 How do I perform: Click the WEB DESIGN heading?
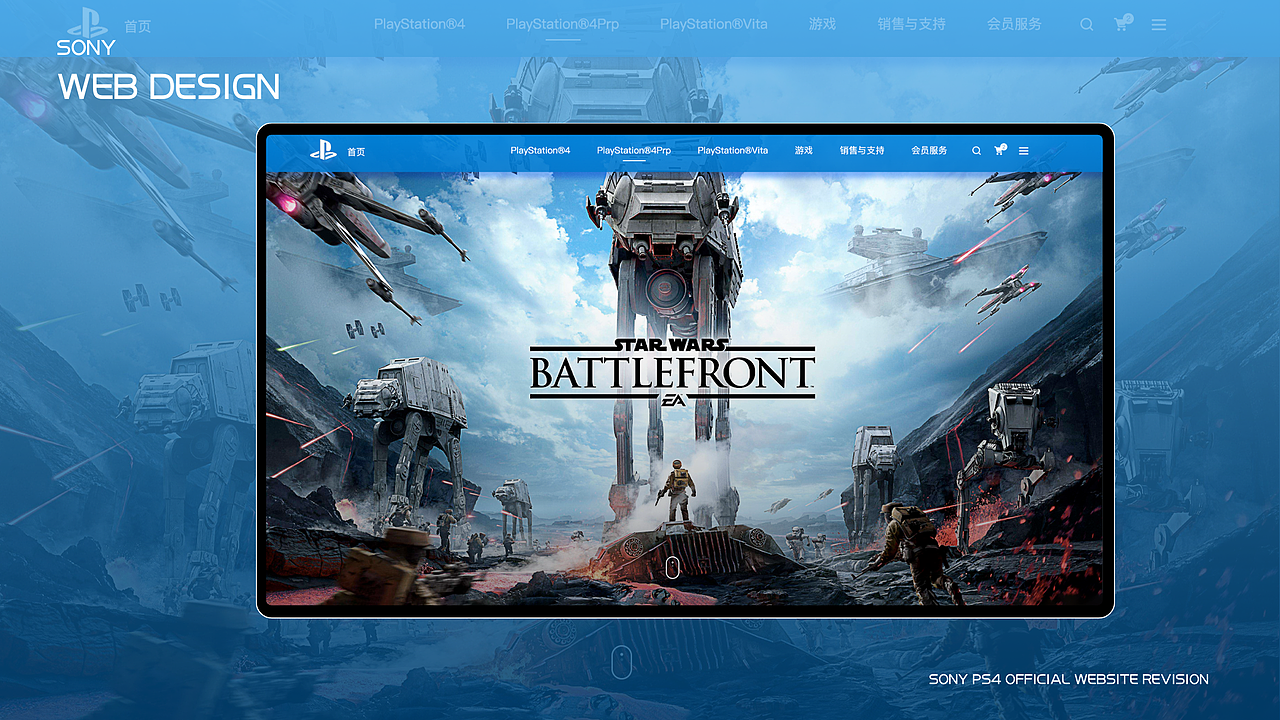tap(169, 87)
